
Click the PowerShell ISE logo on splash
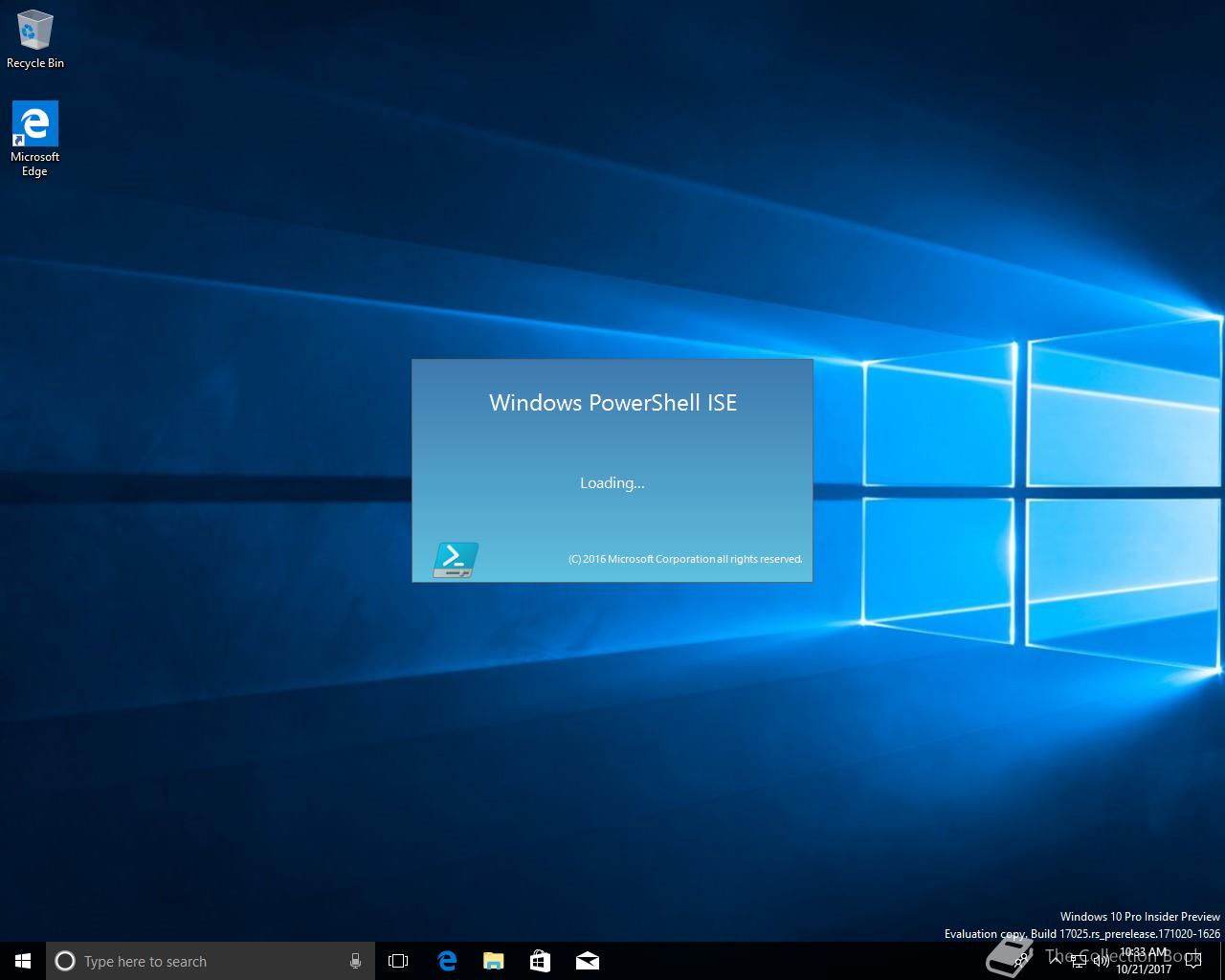point(456,560)
